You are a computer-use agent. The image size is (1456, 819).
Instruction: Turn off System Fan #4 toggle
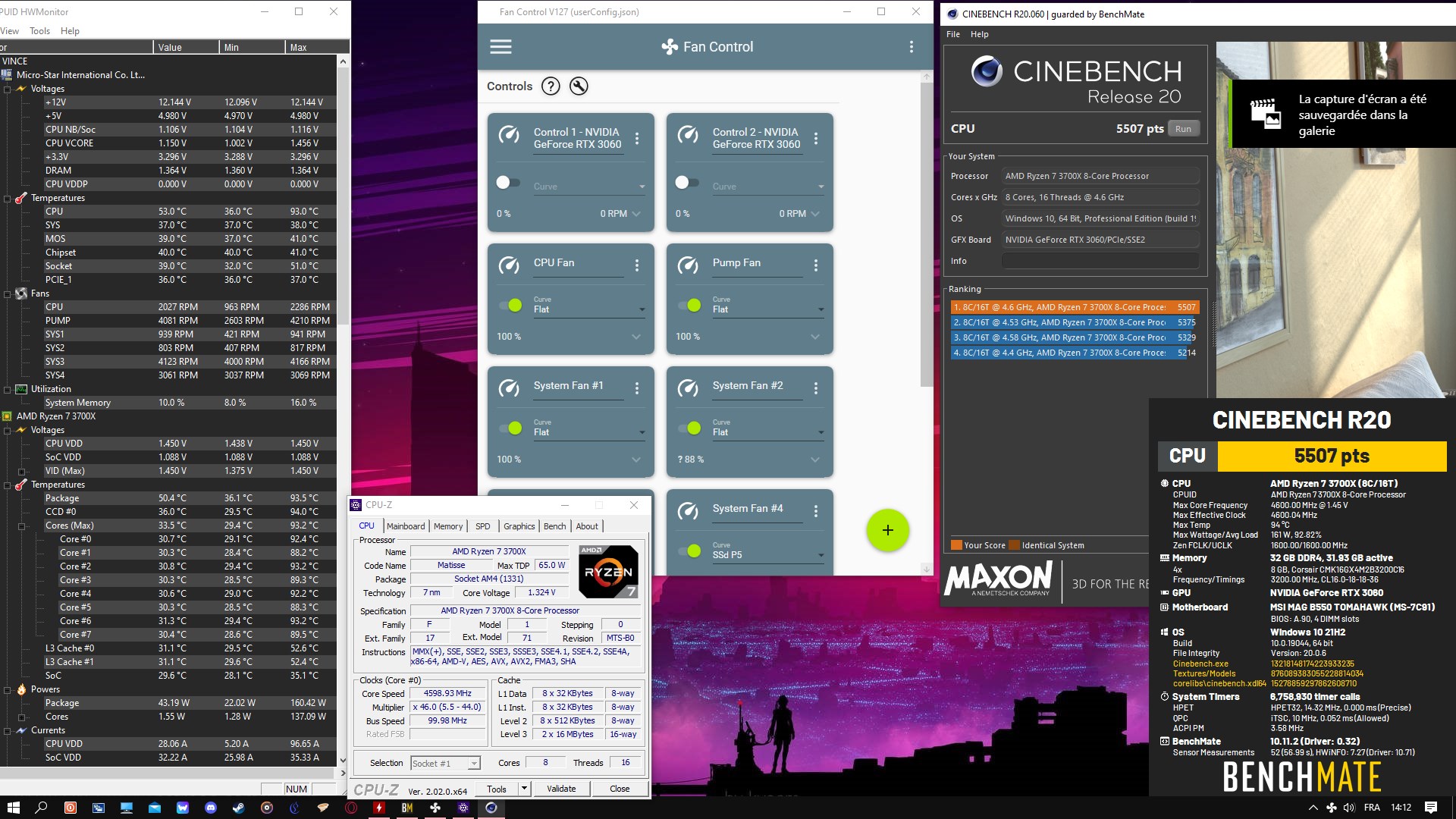(689, 551)
